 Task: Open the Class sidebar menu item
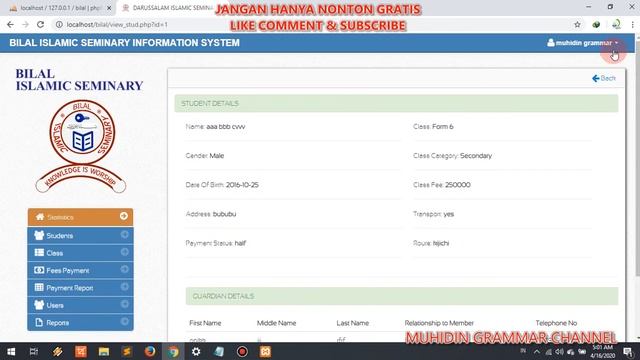coord(80,253)
